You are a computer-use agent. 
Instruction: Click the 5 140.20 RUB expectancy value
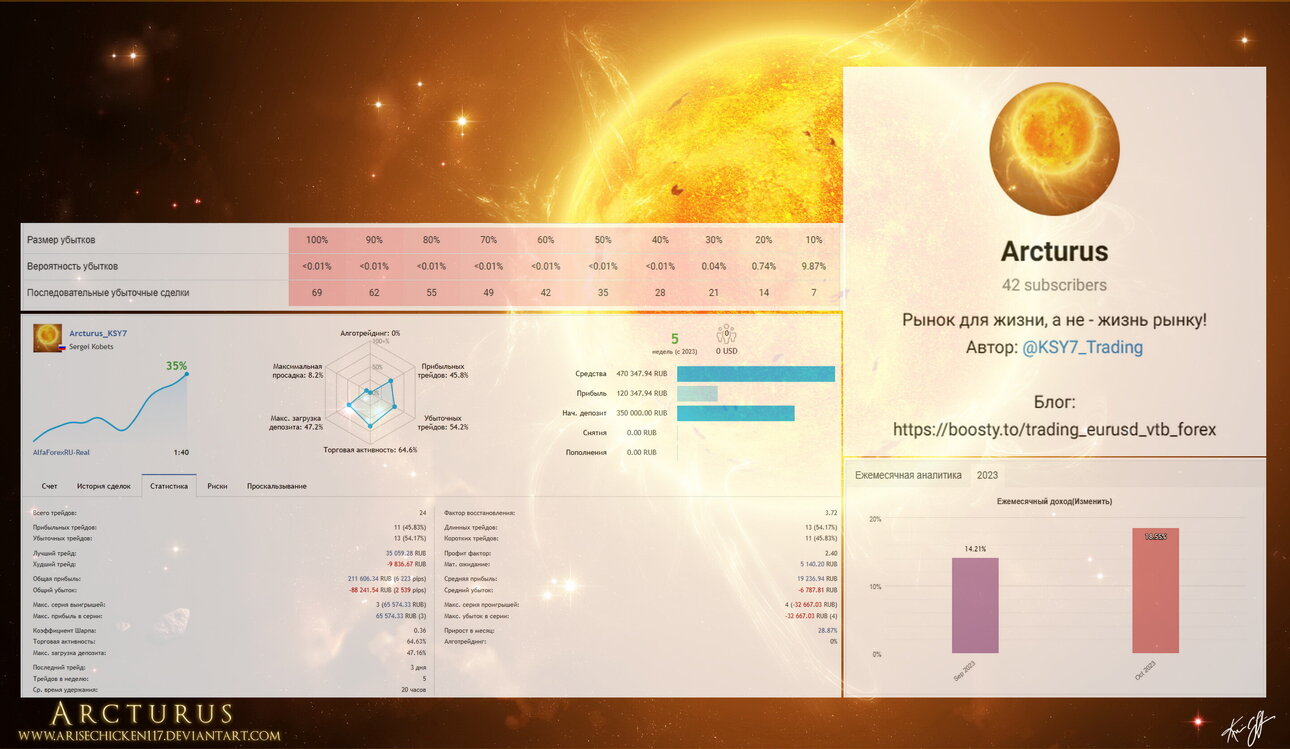coord(817,564)
